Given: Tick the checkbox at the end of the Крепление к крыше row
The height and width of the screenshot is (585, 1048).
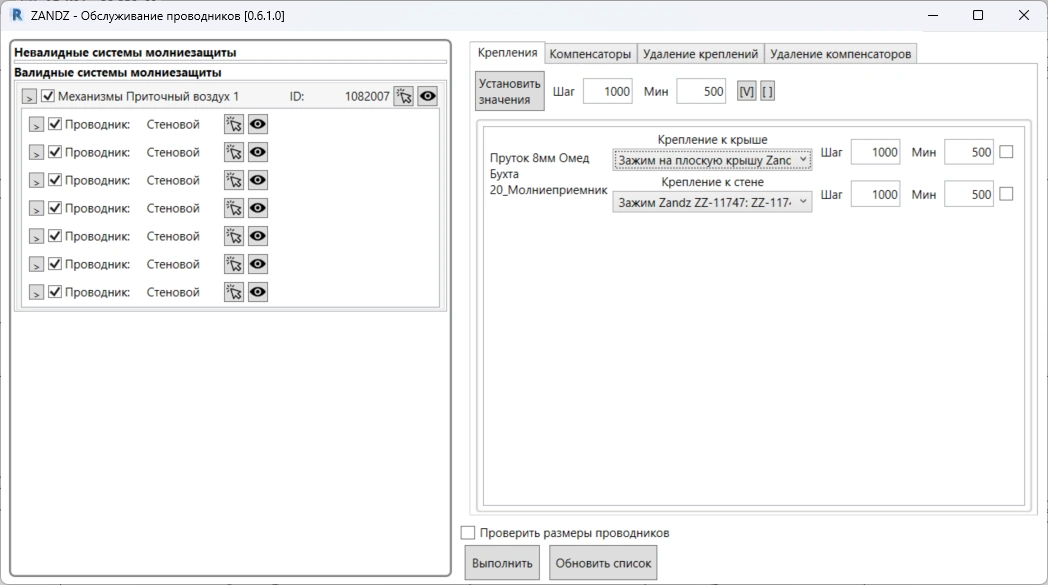Looking at the screenshot, I should click(x=1006, y=152).
